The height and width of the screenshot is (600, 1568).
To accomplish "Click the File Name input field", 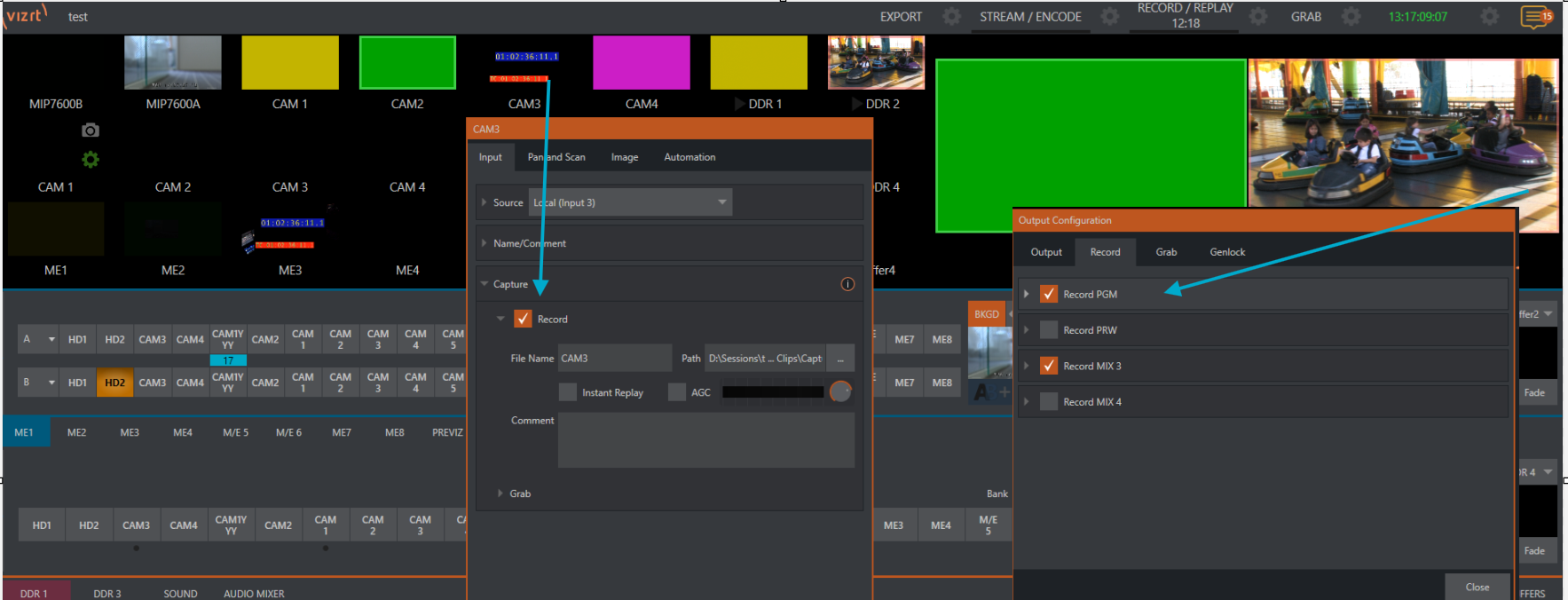I will click(614, 359).
